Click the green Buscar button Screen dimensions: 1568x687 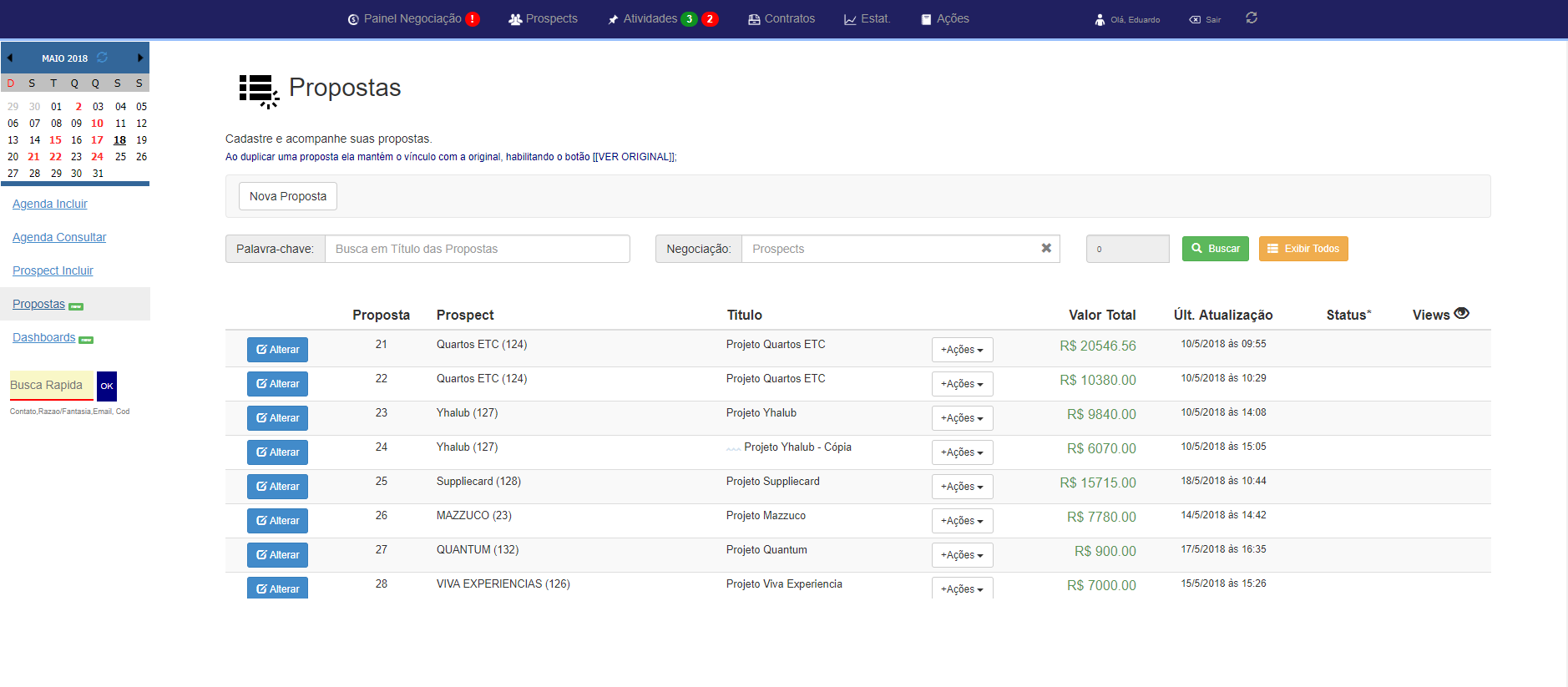pos(1215,249)
